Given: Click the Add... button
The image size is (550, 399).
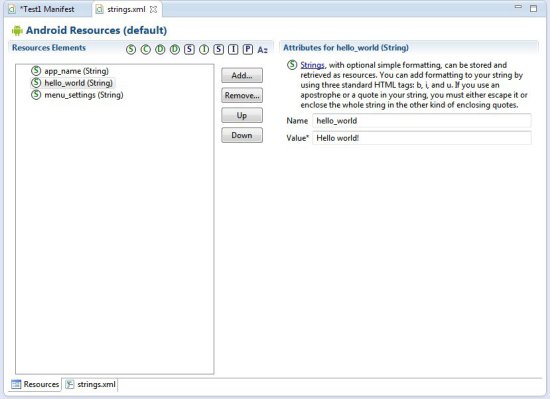Looking at the screenshot, I should click(x=242, y=75).
